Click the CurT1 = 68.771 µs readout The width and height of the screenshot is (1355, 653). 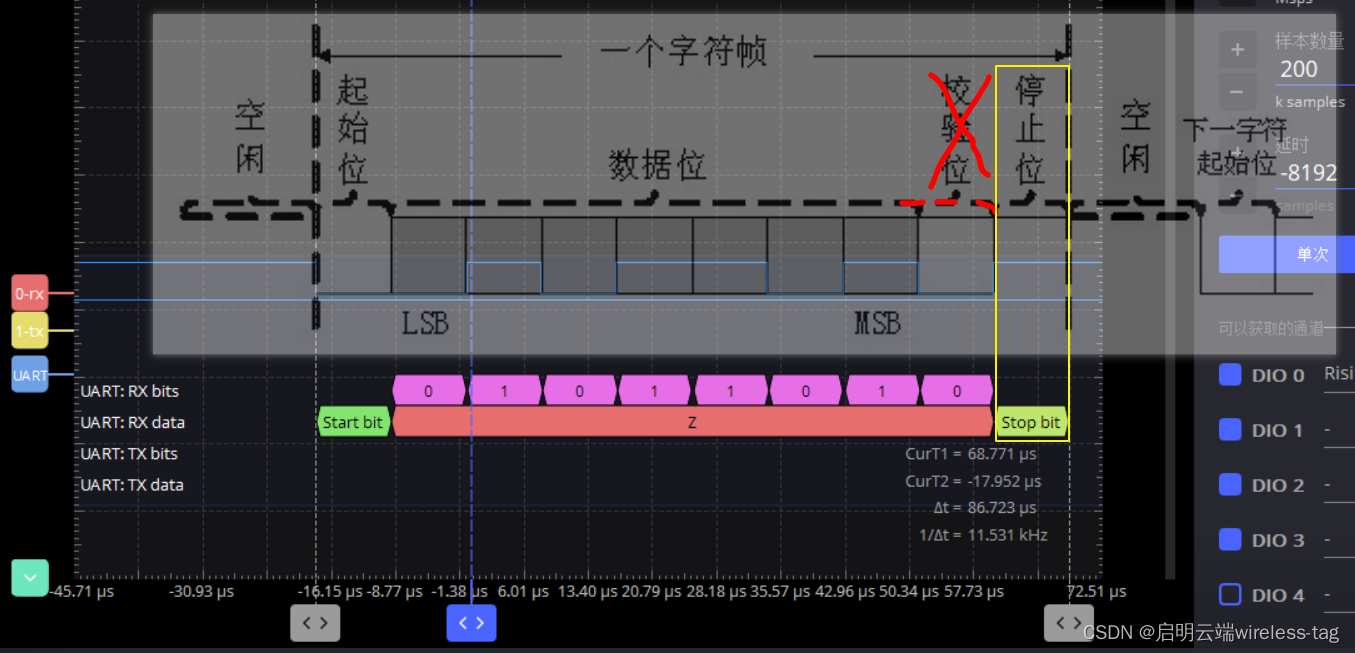coord(971,454)
